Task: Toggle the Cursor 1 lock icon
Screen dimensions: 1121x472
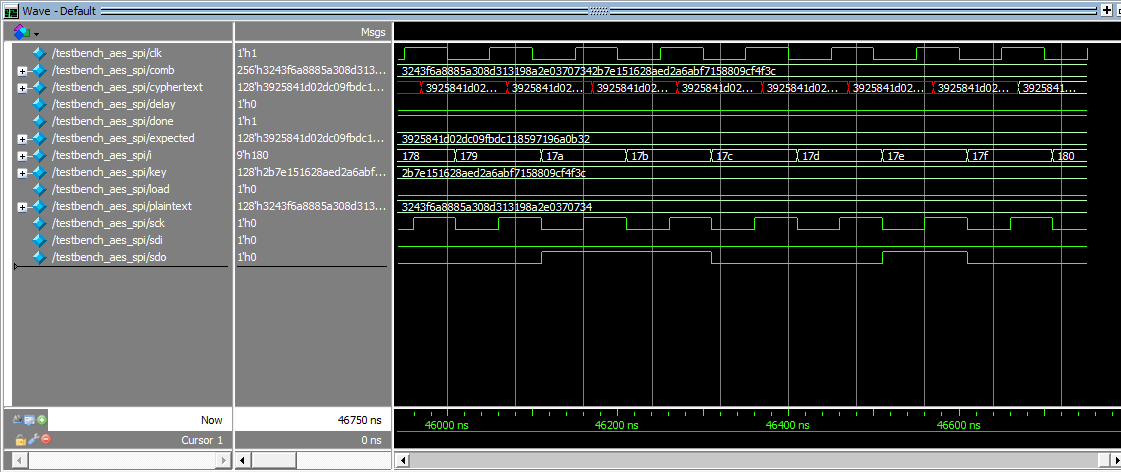Action: [20, 440]
